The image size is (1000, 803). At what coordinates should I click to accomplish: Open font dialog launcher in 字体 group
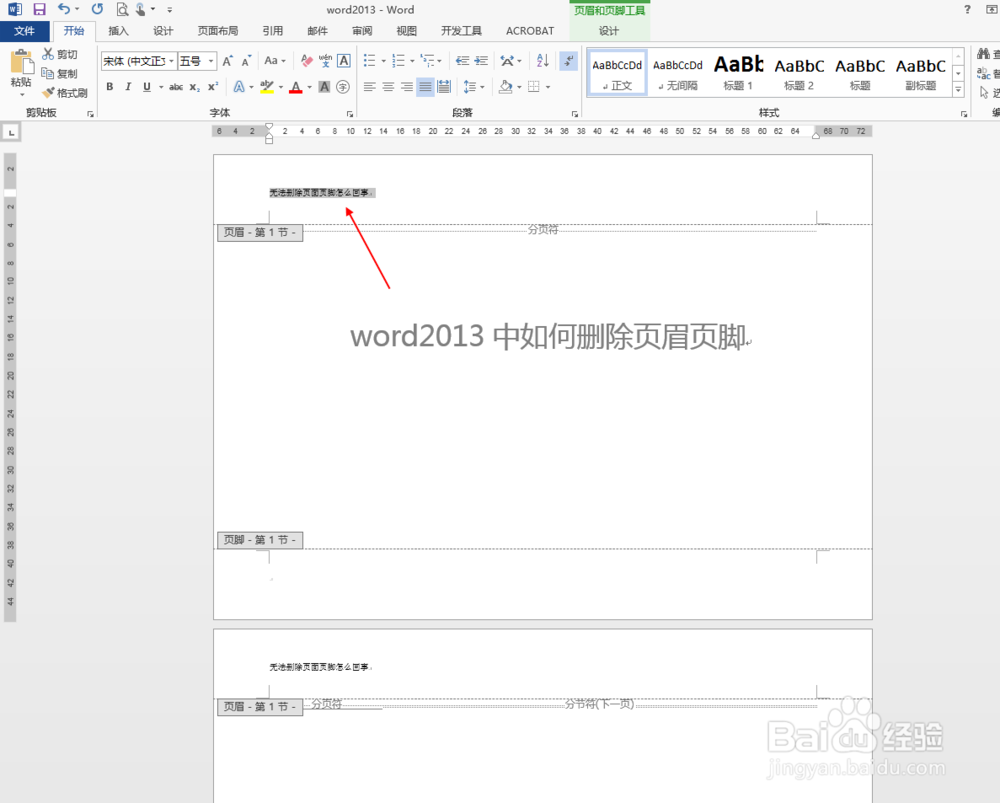(349, 114)
